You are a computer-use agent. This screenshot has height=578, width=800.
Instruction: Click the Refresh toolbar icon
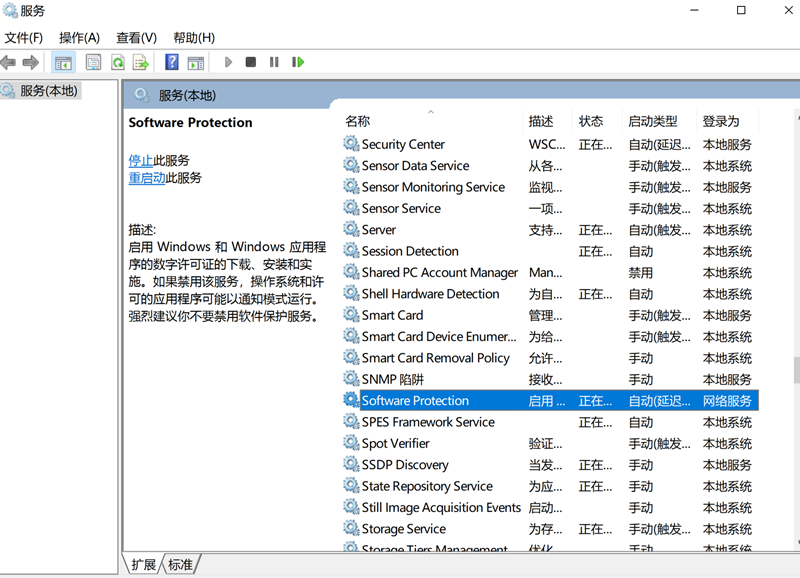[x=117, y=62]
